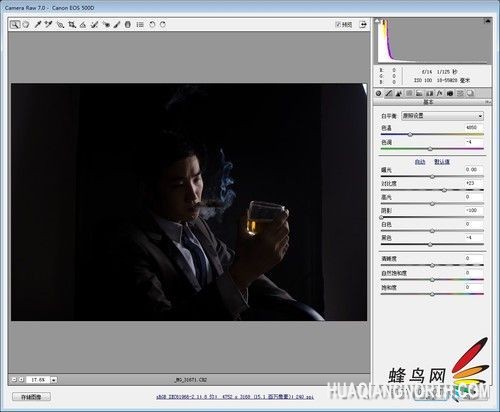Switch to the Presets panel tab
The height and width of the screenshot is (412, 500).
click(460, 93)
